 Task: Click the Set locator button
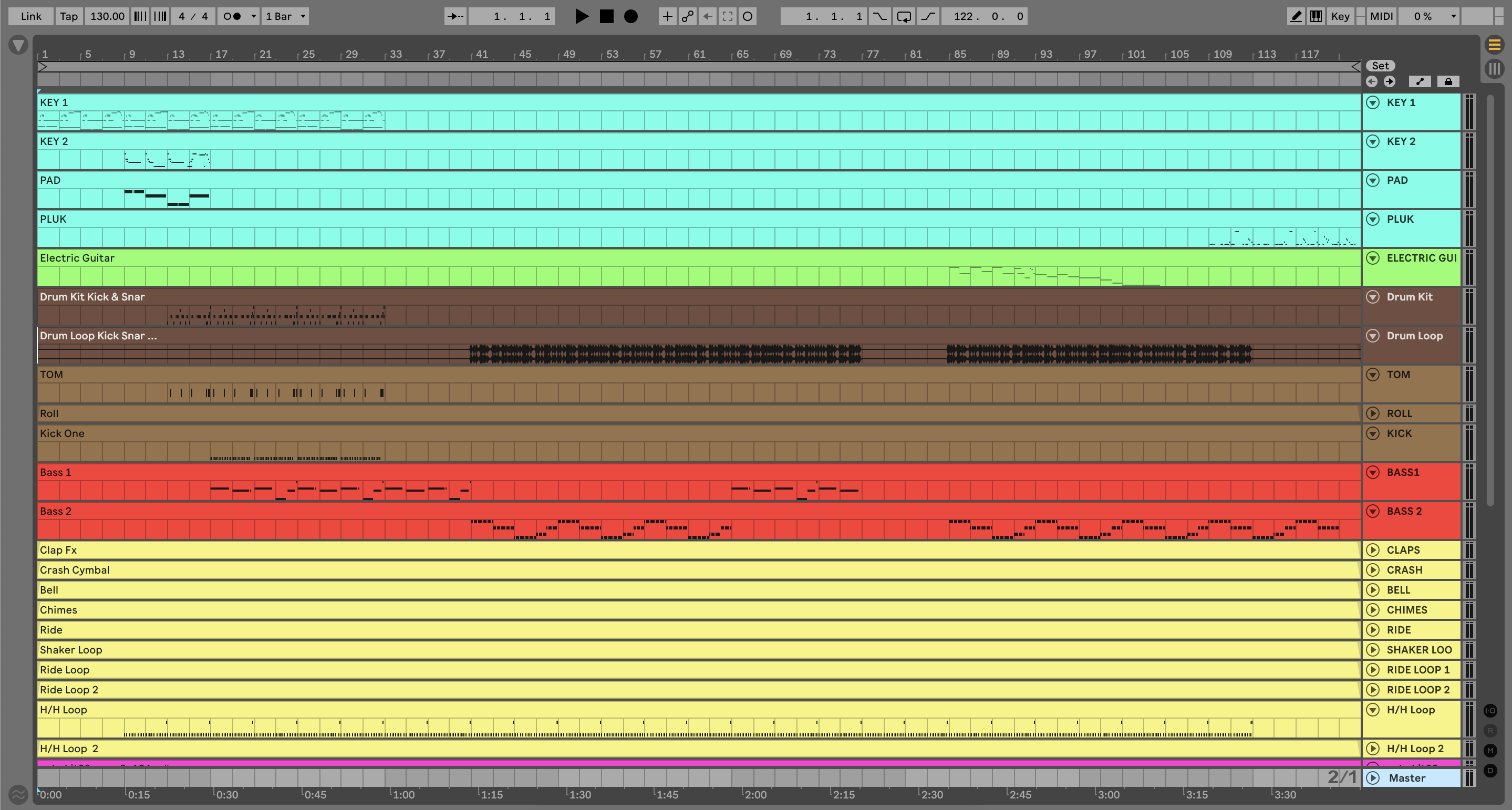click(1380, 66)
